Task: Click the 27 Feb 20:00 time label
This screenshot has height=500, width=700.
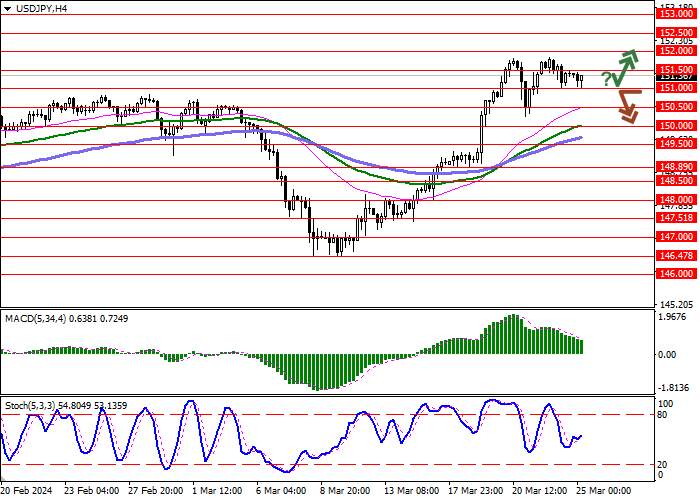Action: [156, 491]
